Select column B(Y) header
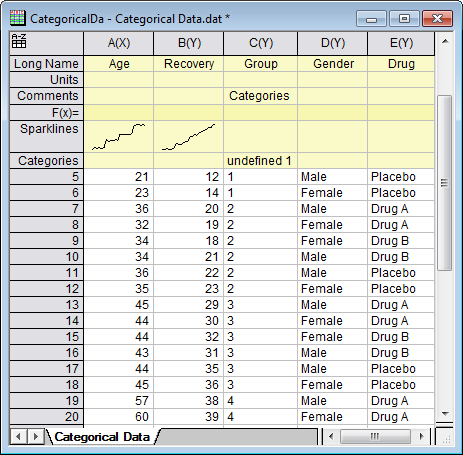463x455 pixels. tap(189, 43)
